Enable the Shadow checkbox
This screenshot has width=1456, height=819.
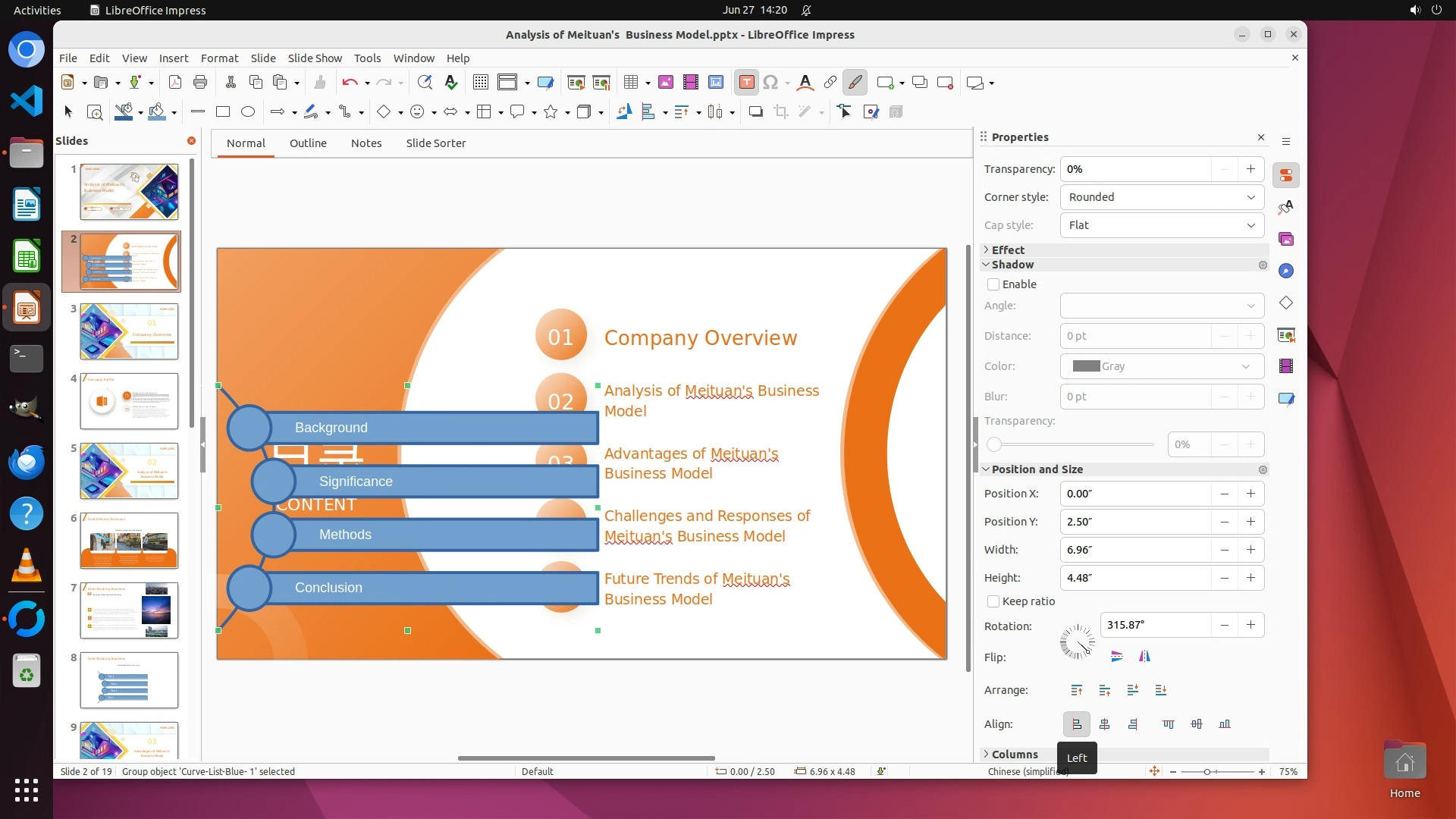(x=993, y=284)
